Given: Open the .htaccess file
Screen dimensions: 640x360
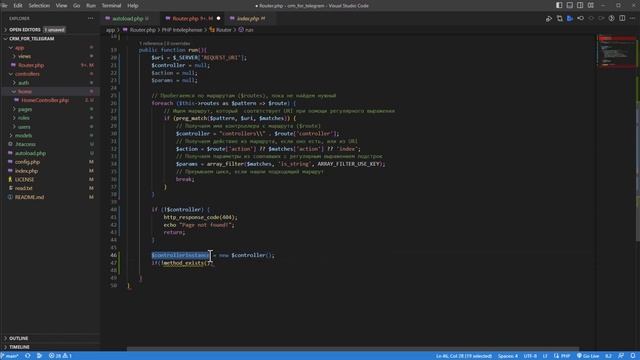Looking at the screenshot, I should [x=50, y=144].
